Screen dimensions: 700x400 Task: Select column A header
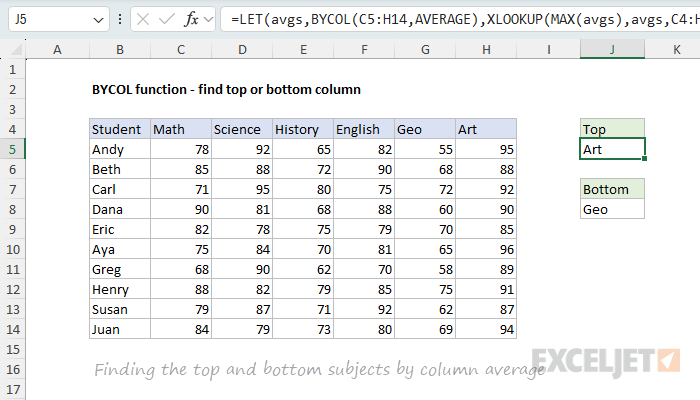(58, 50)
